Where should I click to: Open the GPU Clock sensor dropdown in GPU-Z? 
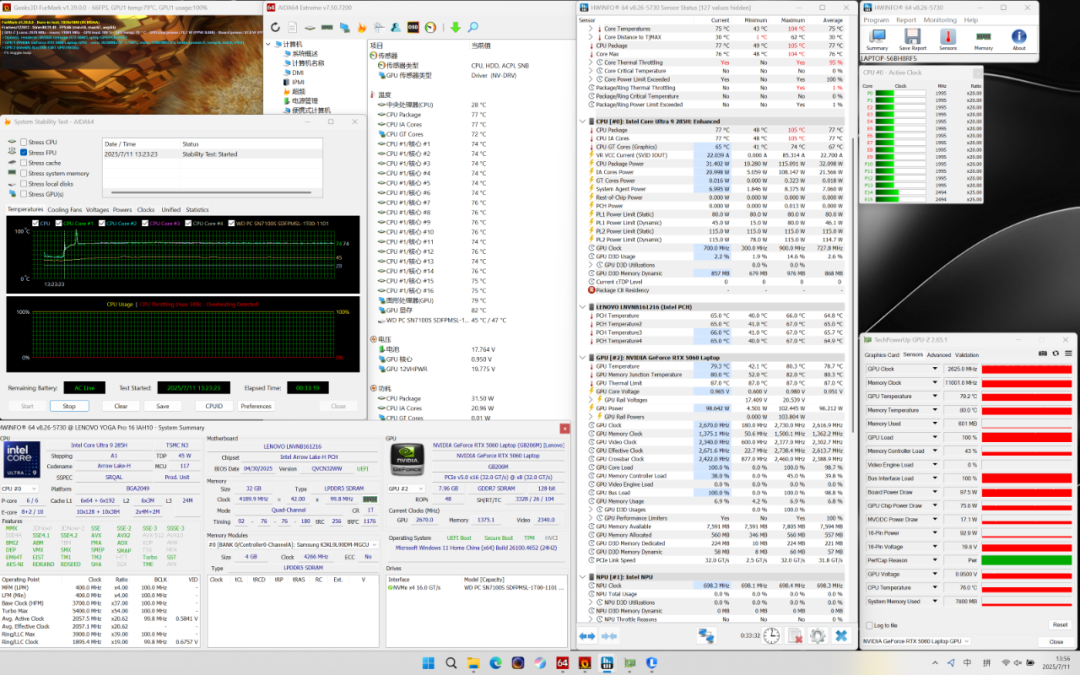coord(935,369)
